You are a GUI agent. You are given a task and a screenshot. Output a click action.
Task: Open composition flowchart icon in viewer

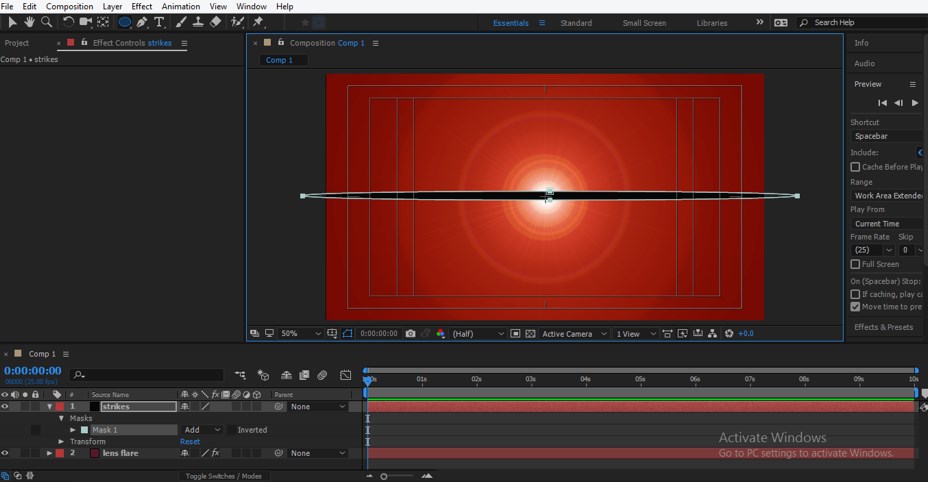713,333
